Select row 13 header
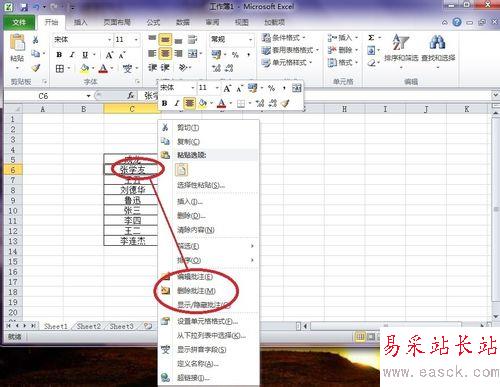Viewport: 500px width, 387px height. (x=13, y=241)
